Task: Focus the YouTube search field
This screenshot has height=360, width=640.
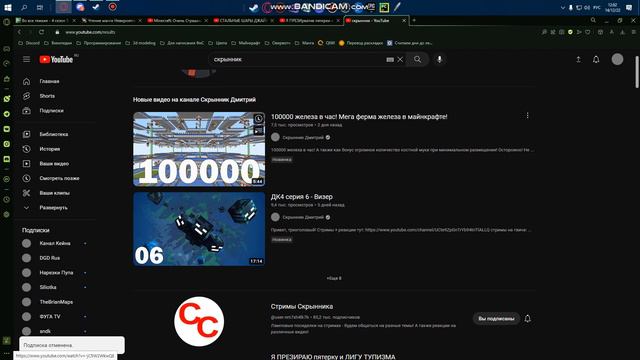Action: 298,60
